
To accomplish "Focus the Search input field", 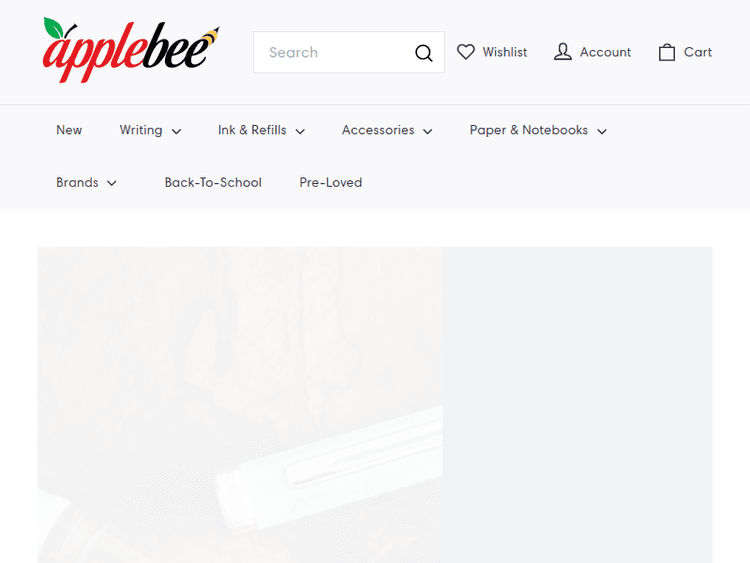I will (x=335, y=52).
